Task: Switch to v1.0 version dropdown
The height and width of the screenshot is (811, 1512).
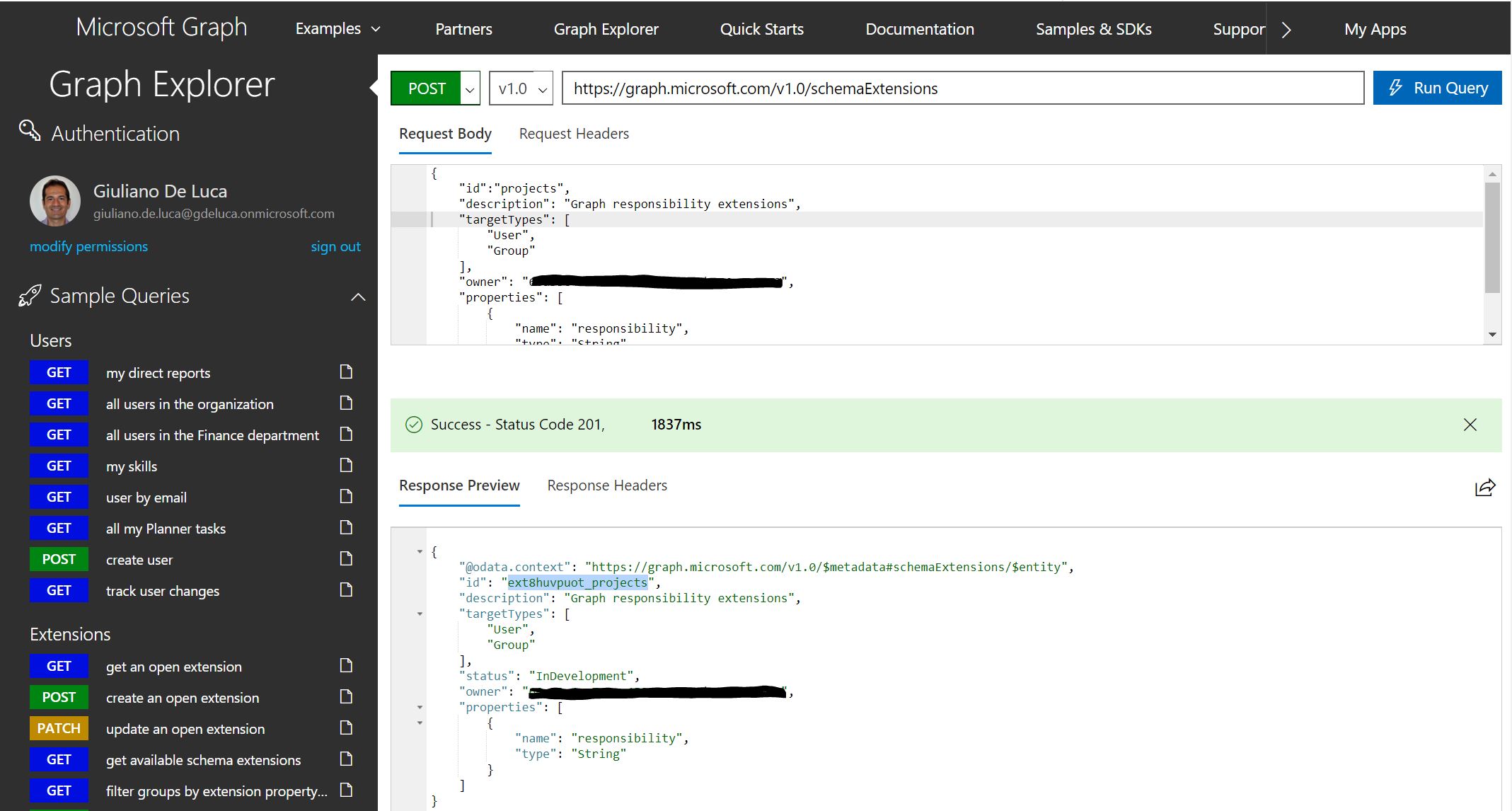Action: pos(519,88)
